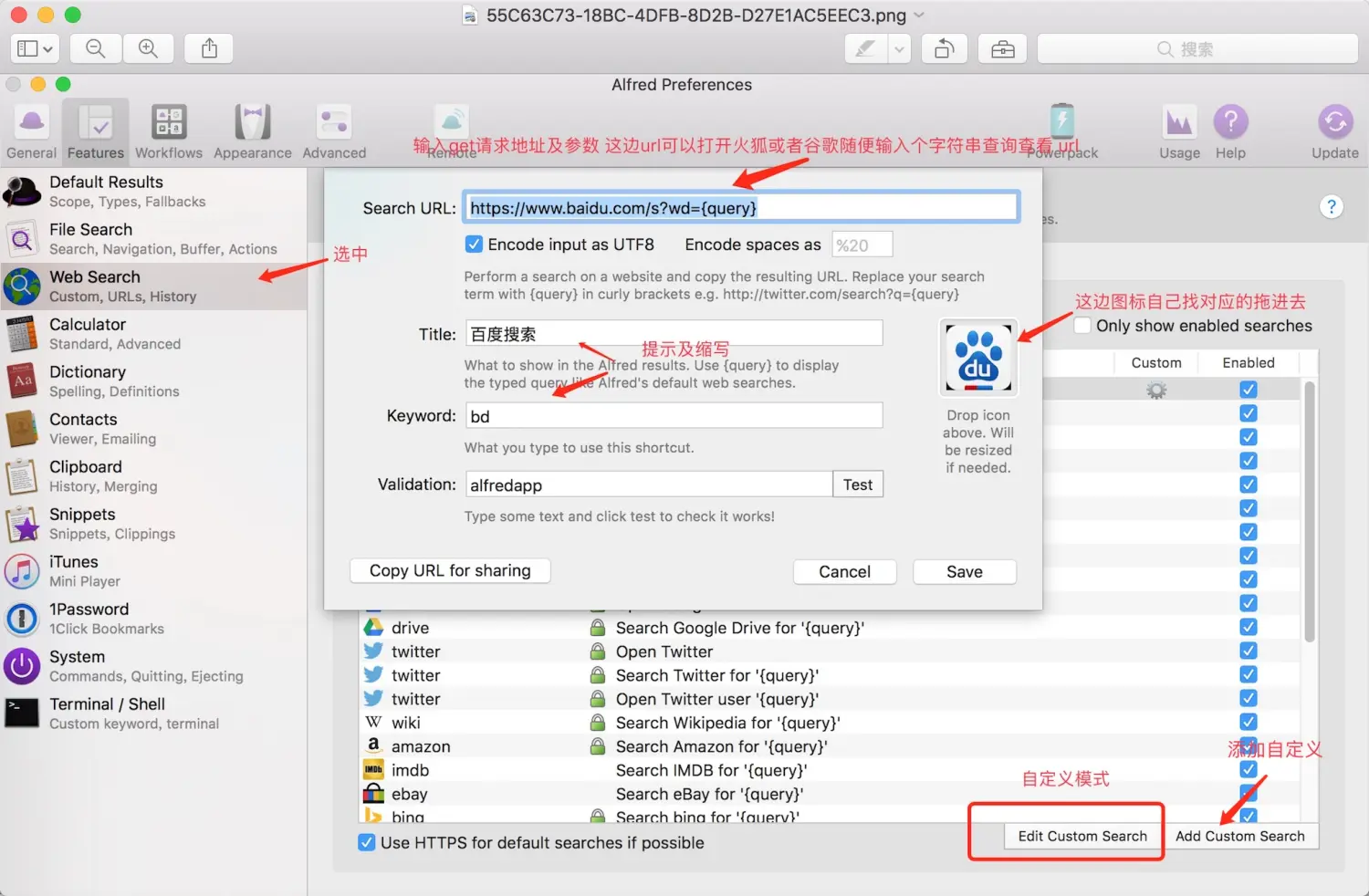The image size is (1369, 896).
Task: Click the Preview zoom out icon
Action: 96,48
